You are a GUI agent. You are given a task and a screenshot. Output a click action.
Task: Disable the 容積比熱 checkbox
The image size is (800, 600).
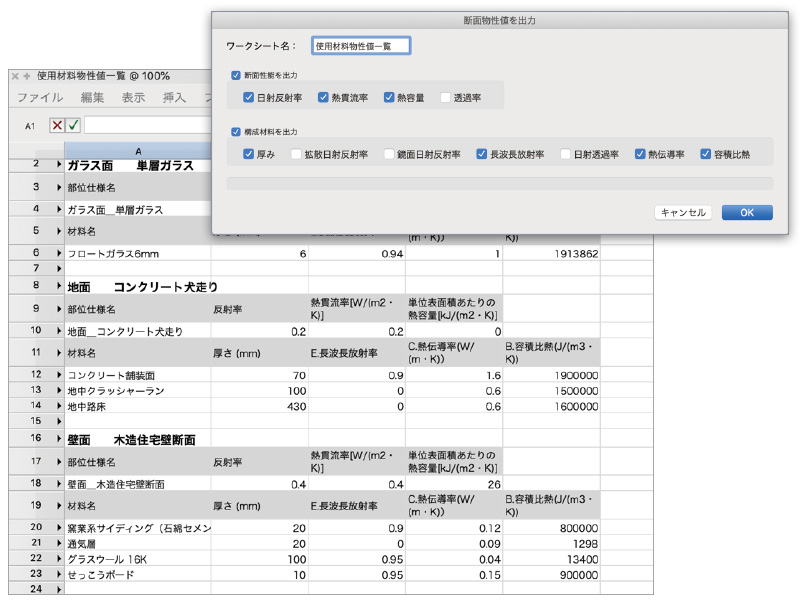pyautogui.click(x=706, y=154)
